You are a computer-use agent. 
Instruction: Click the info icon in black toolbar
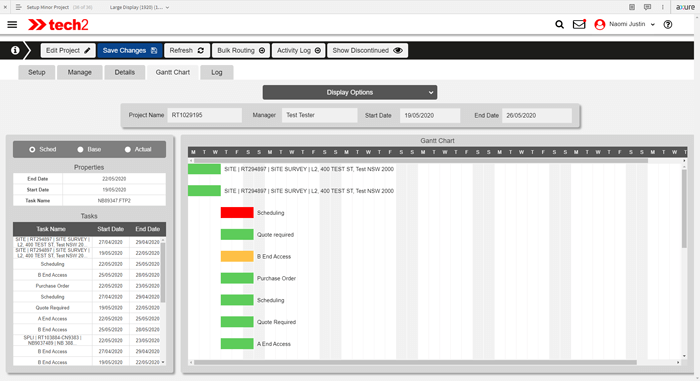click(x=15, y=50)
